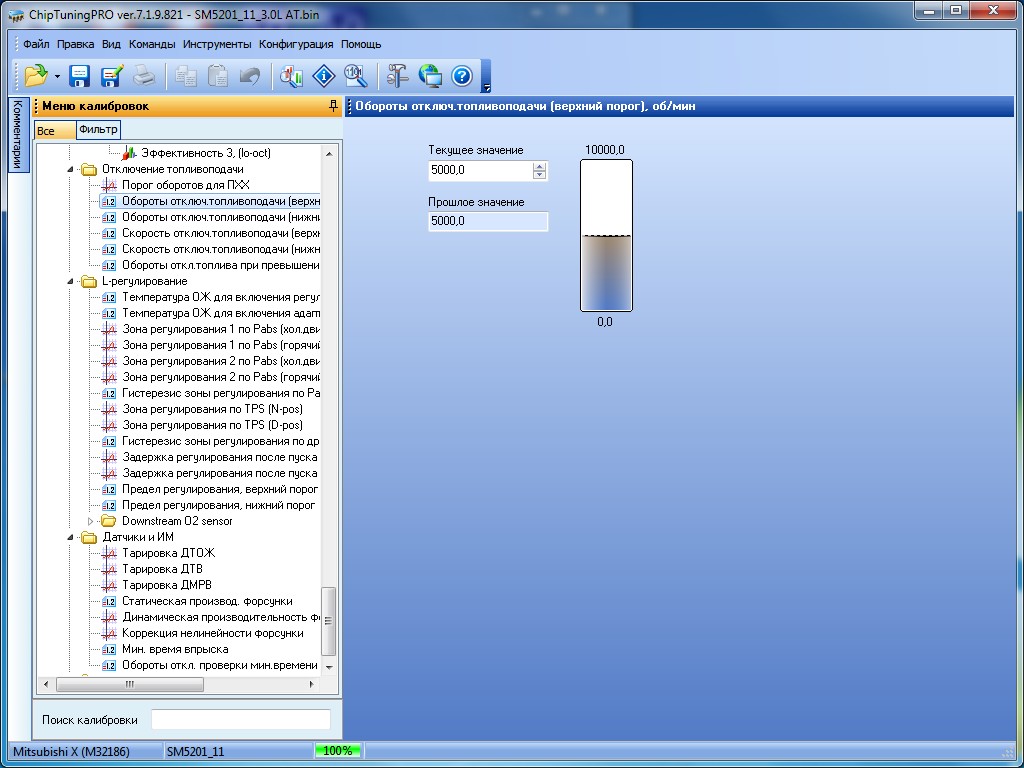Collapse the Датчики и ИМ folder
This screenshot has width=1024, height=768.
pos(72,537)
